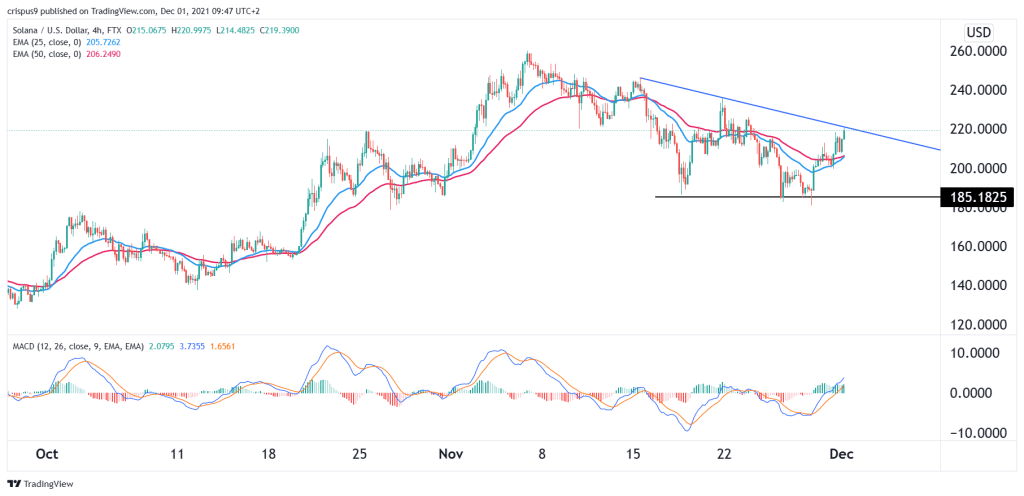This screenshot has width=1024, height=496.
Task: Select the USD currency label
Action: pyautogui.click(x=978, y=32)
